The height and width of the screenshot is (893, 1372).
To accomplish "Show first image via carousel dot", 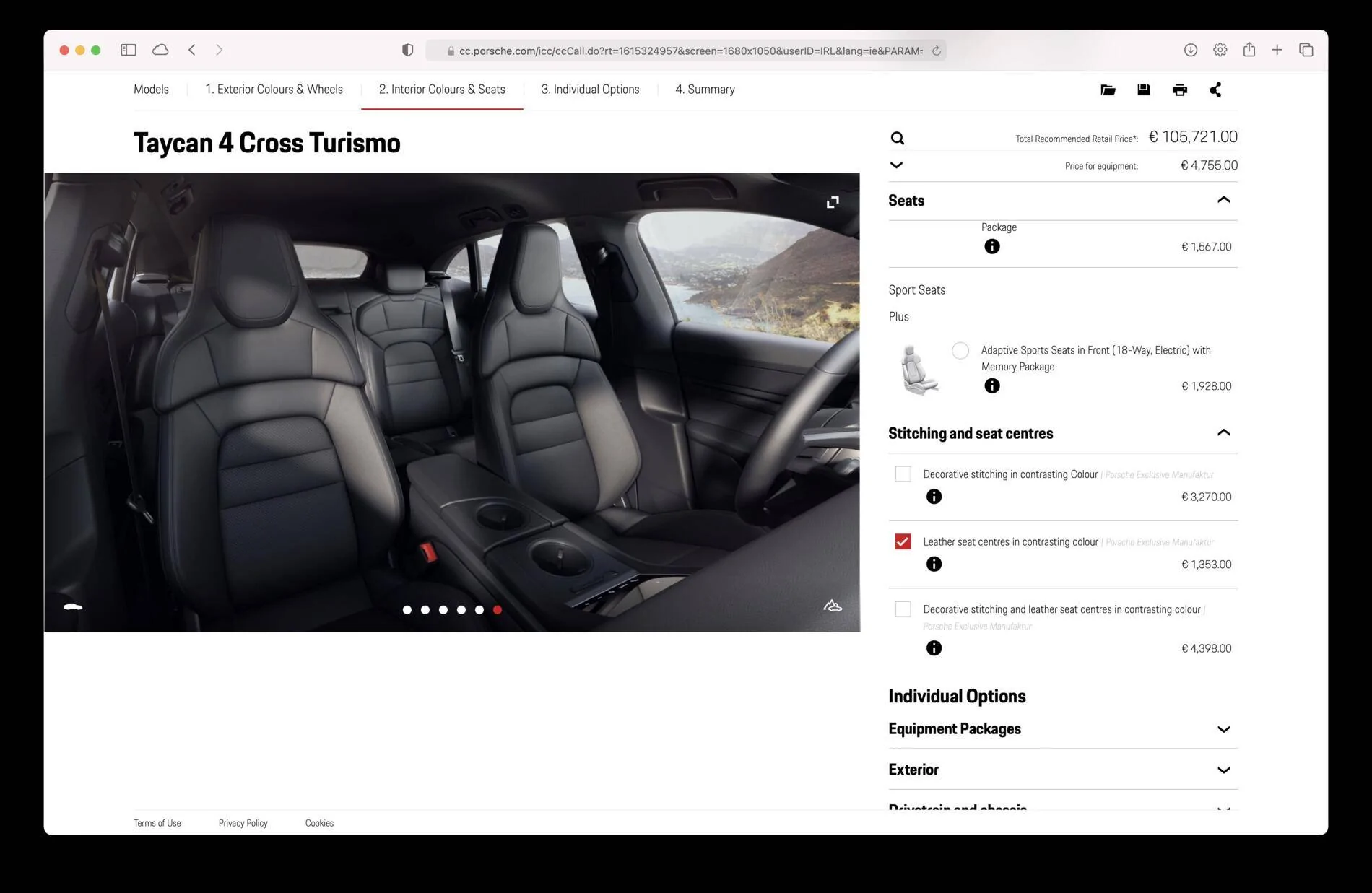I will point(407,609).
